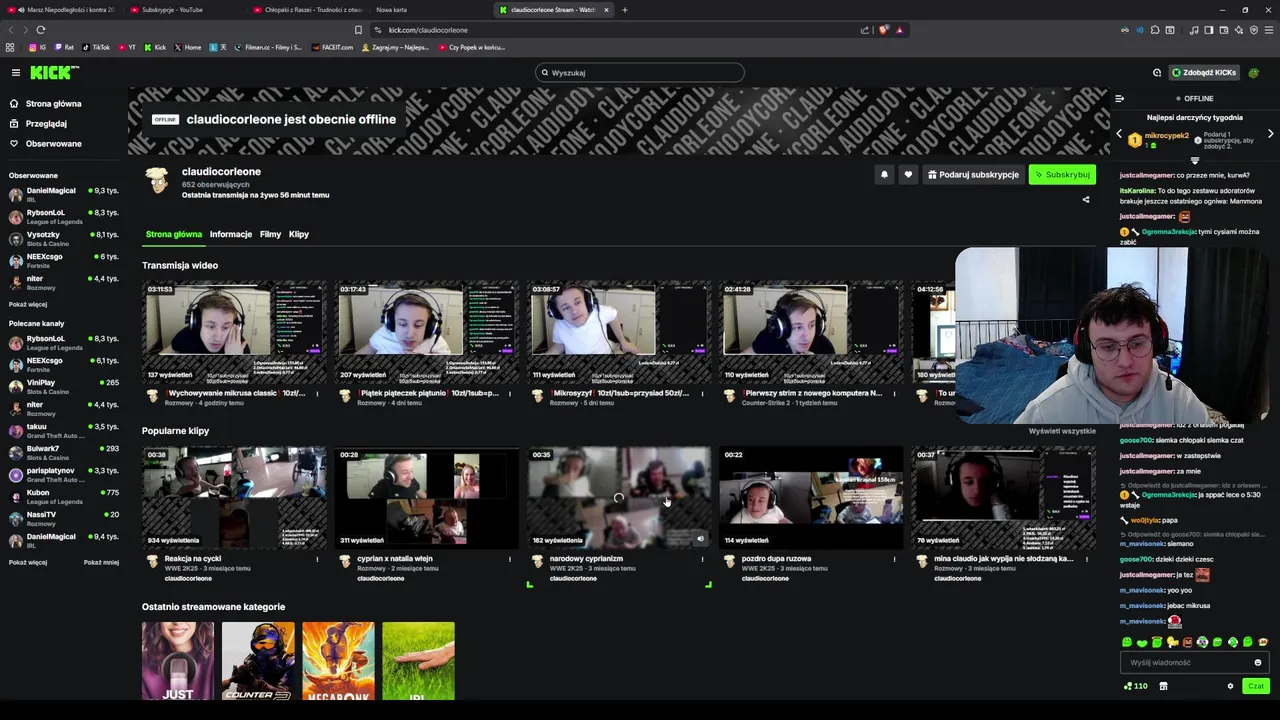Open Bulwark7 recommended channel
This screenshot has width=1280, height=720.
[62, 452]
